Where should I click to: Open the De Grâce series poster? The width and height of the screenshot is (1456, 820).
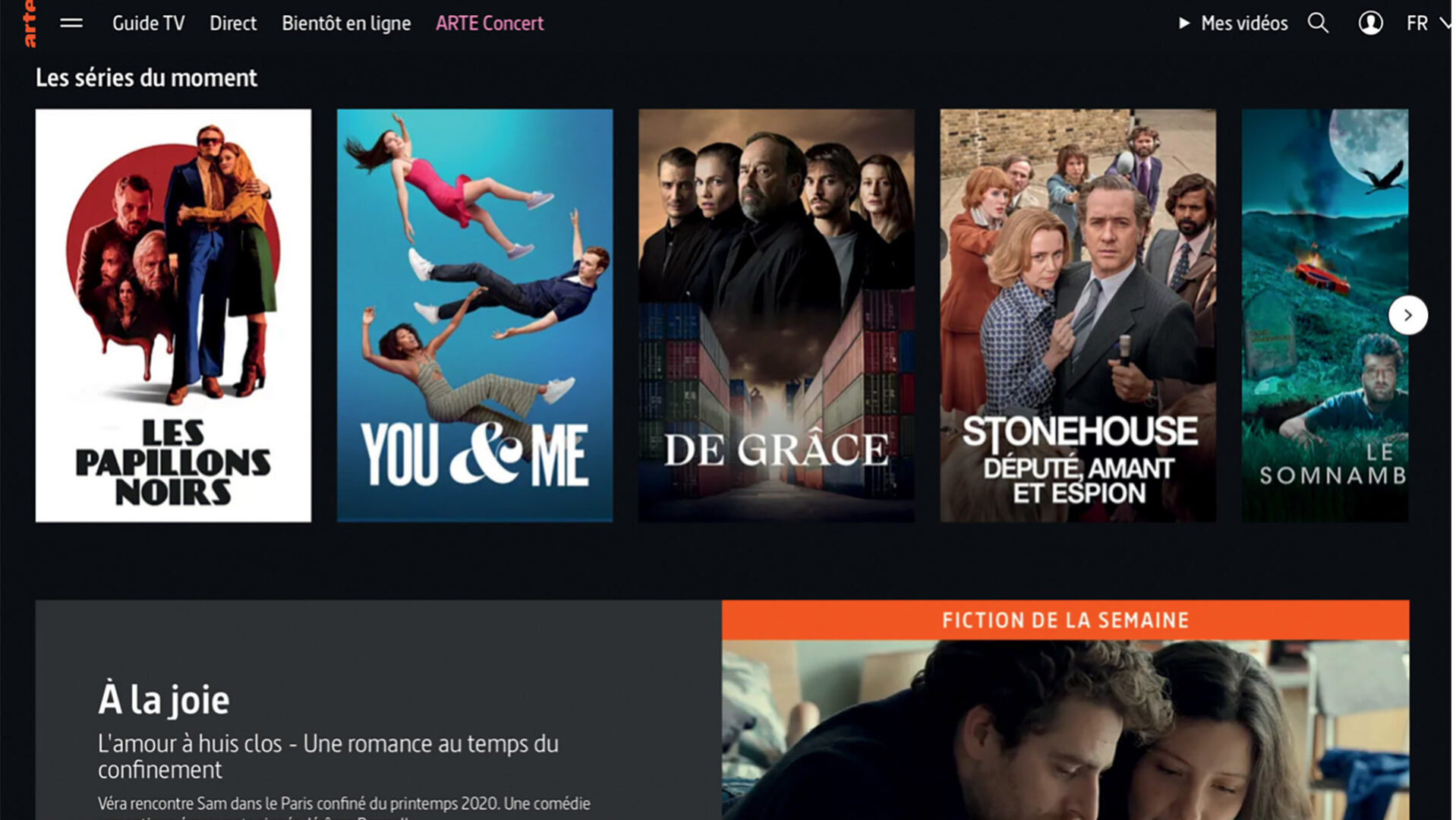(x=776, y=315)
